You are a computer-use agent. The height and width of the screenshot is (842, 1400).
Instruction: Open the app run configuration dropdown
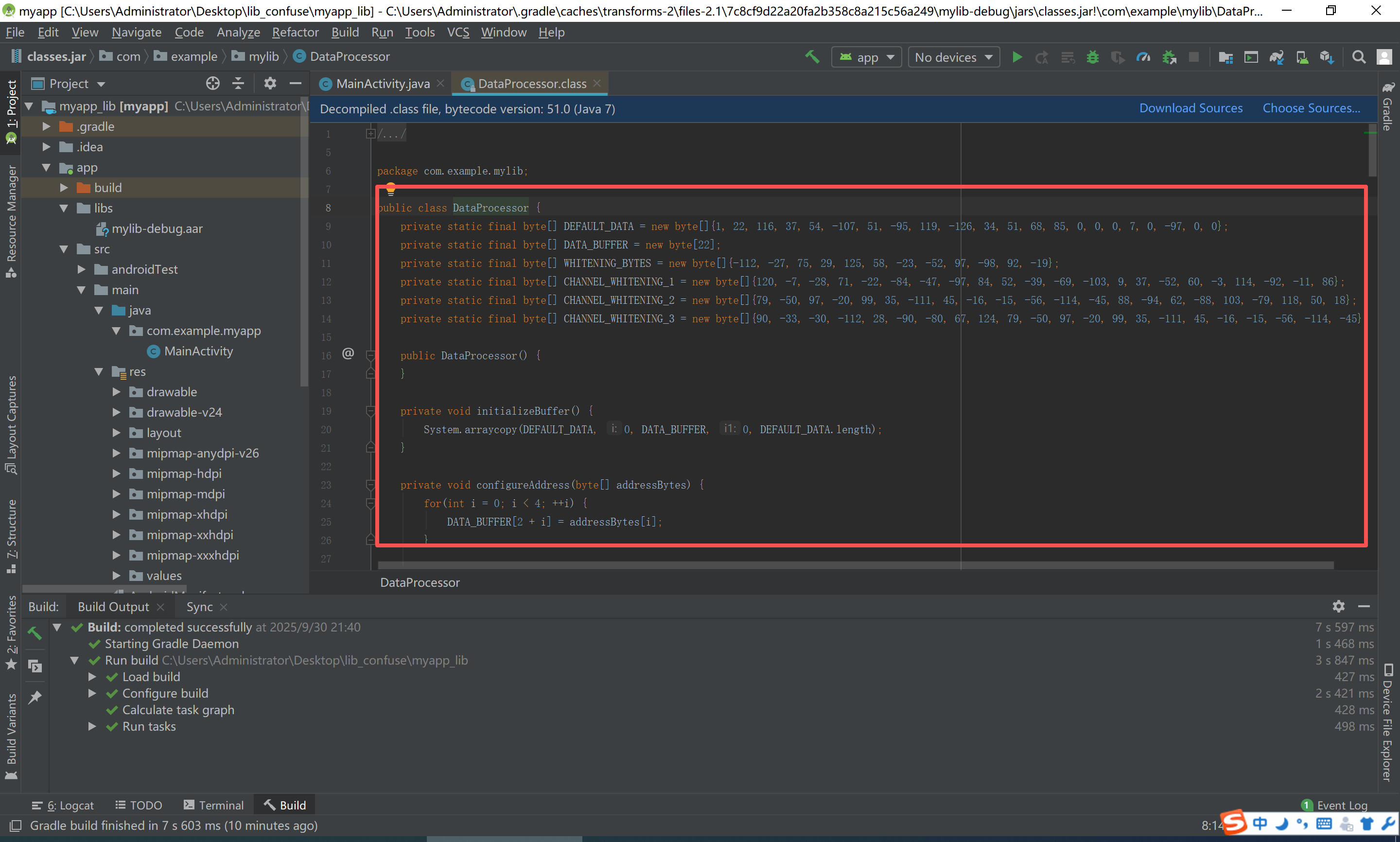[867, 57]
